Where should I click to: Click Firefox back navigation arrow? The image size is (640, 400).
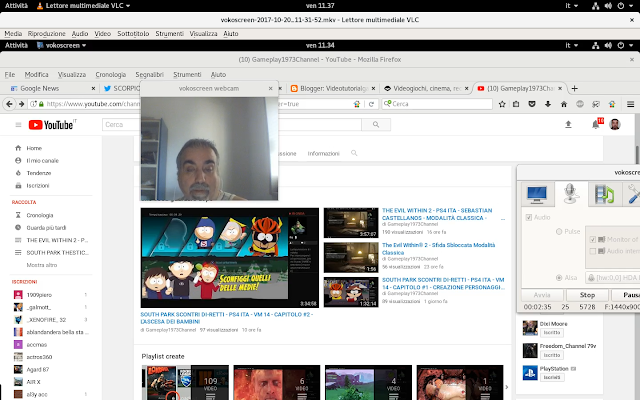pos(10,104)
